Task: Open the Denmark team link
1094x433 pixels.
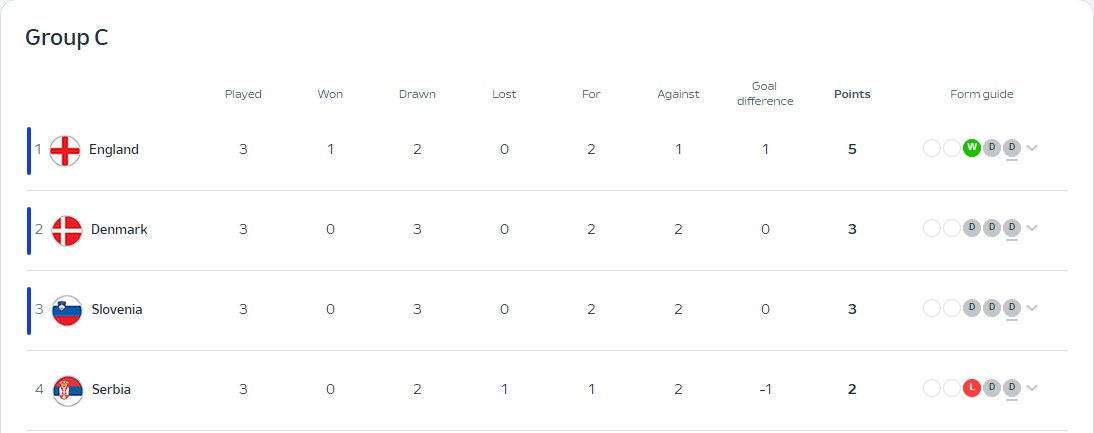Action: (119, 229)
